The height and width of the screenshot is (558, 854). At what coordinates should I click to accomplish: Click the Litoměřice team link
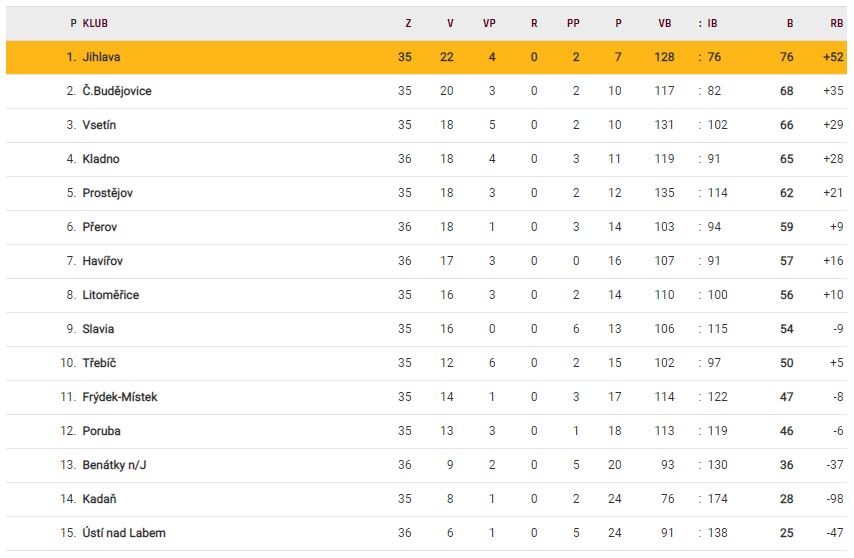[111, 295]
